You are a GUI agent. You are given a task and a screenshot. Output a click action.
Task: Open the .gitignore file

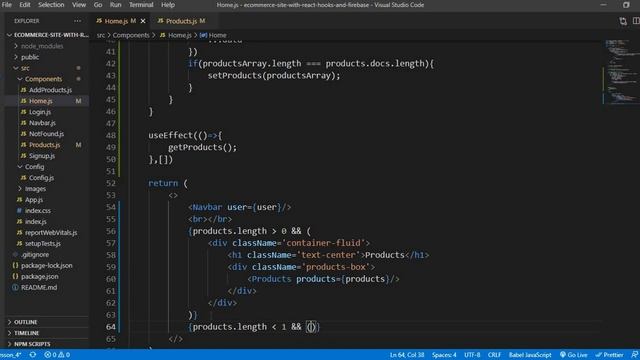click(35, 255)
